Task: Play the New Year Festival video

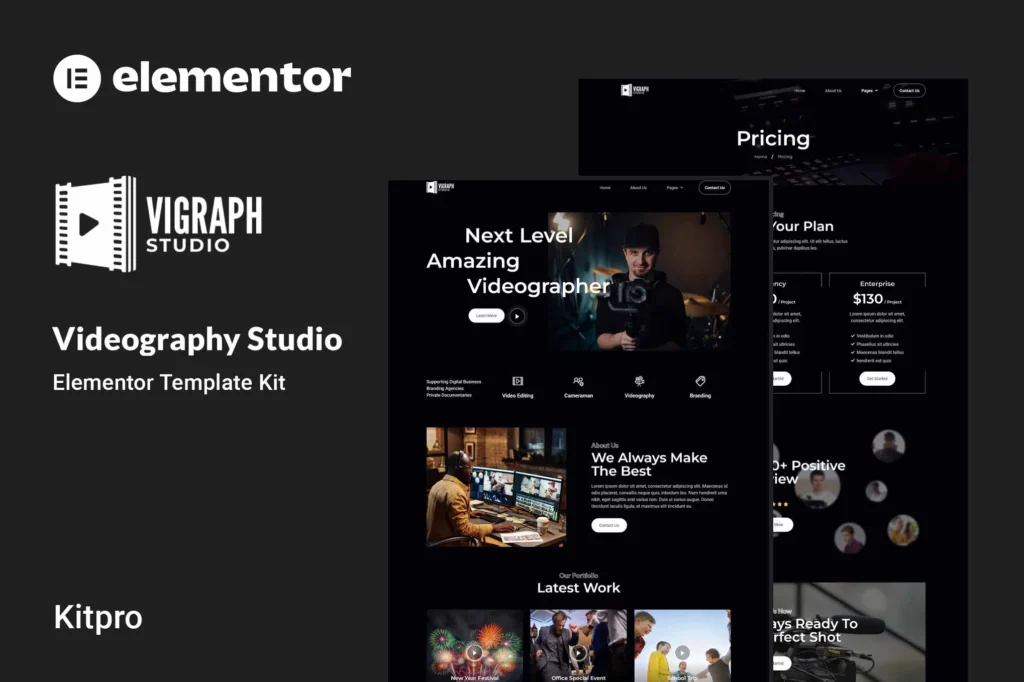Action: (474, 652)
